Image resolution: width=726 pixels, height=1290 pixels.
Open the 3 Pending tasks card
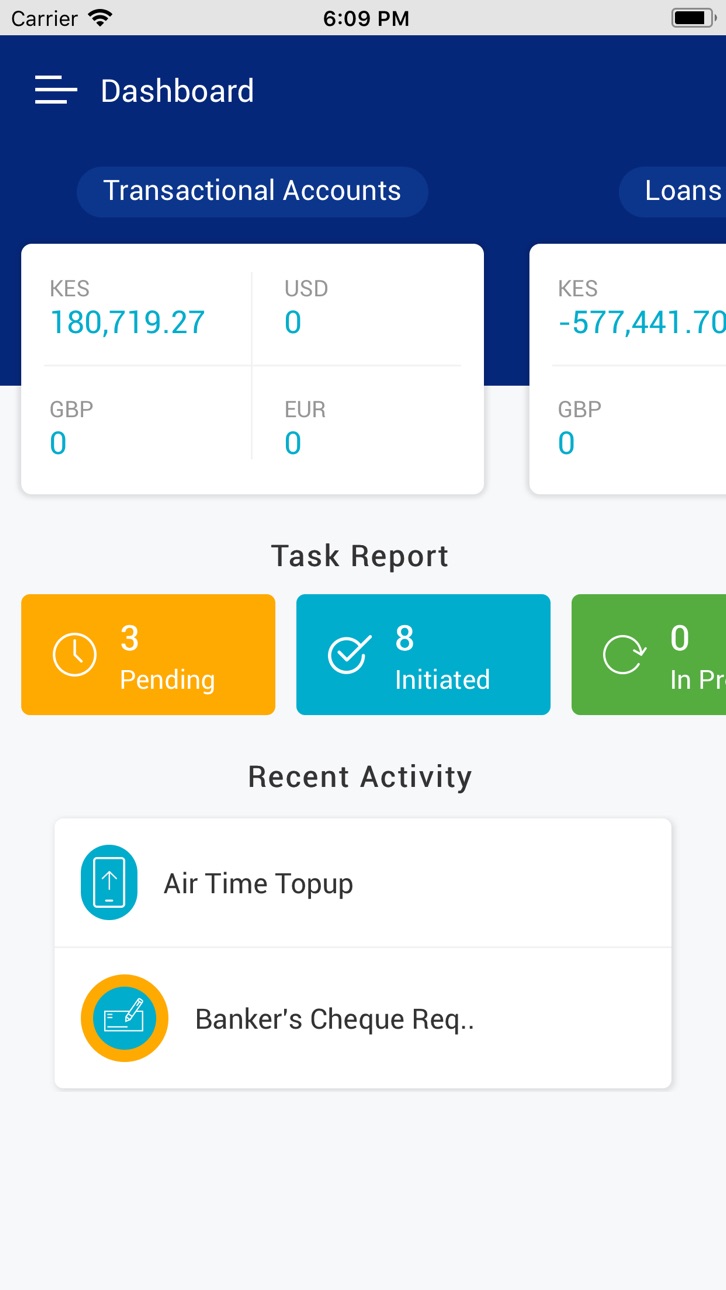point(148,655)
